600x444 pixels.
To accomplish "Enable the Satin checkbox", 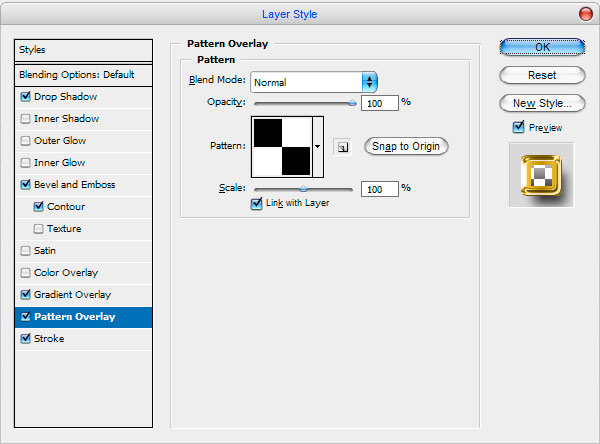I will click(x=25, y=251).
